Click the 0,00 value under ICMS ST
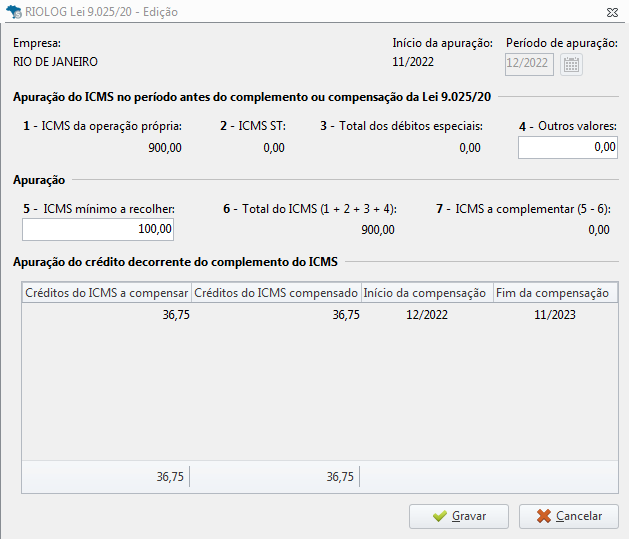Screen dimensions: 629x539 coord(274,148)
